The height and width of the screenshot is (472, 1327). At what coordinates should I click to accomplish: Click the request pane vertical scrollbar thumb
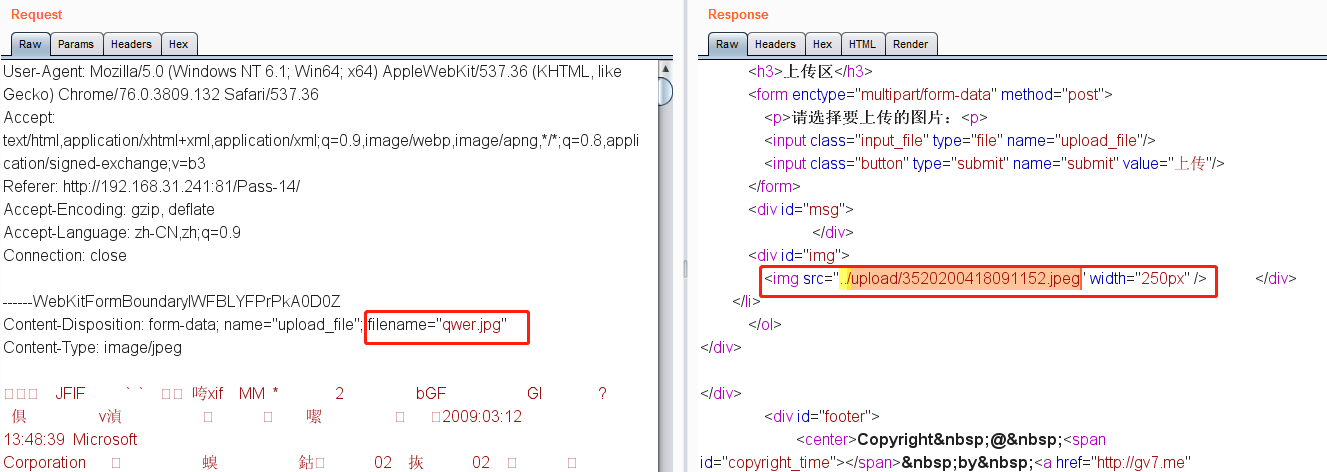tap(665, 92)
